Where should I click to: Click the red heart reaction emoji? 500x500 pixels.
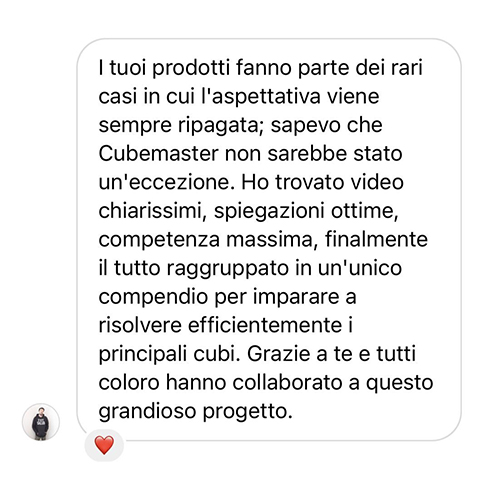pos(104,445)
